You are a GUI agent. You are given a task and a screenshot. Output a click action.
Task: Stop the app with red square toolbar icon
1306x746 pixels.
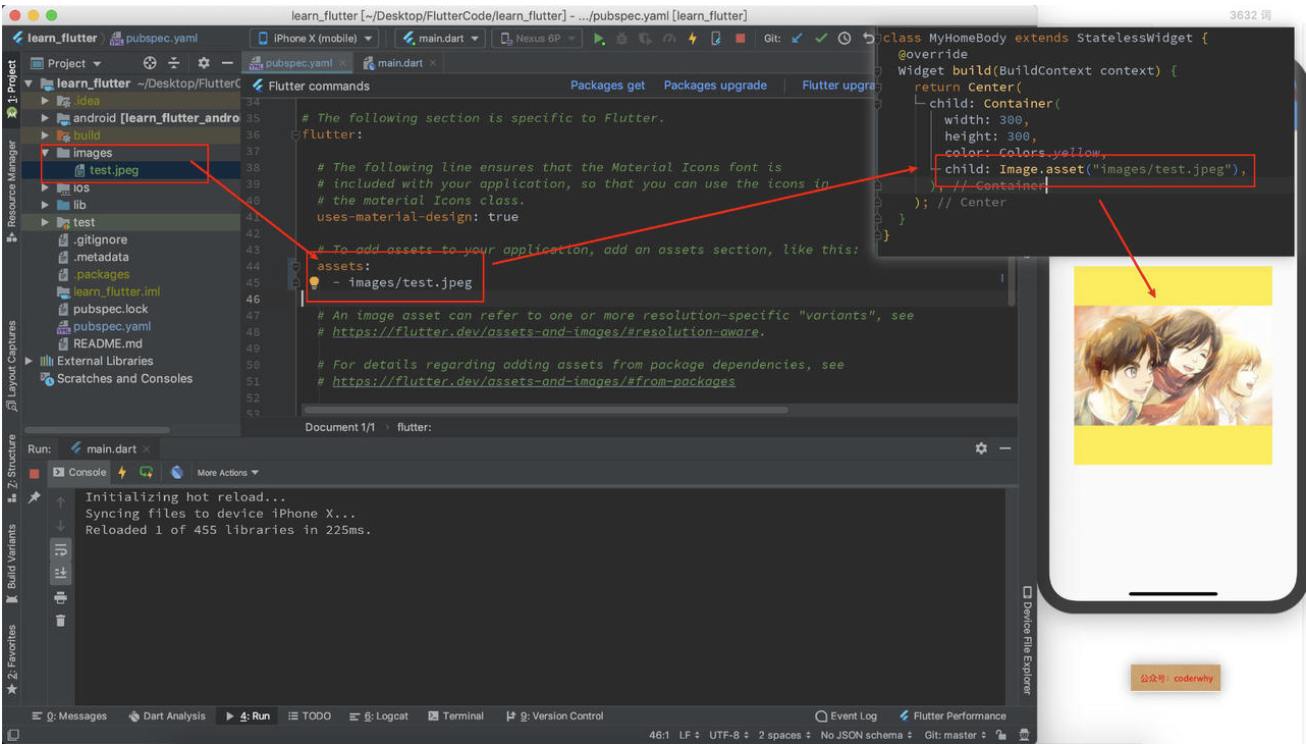tap(740, 39)
